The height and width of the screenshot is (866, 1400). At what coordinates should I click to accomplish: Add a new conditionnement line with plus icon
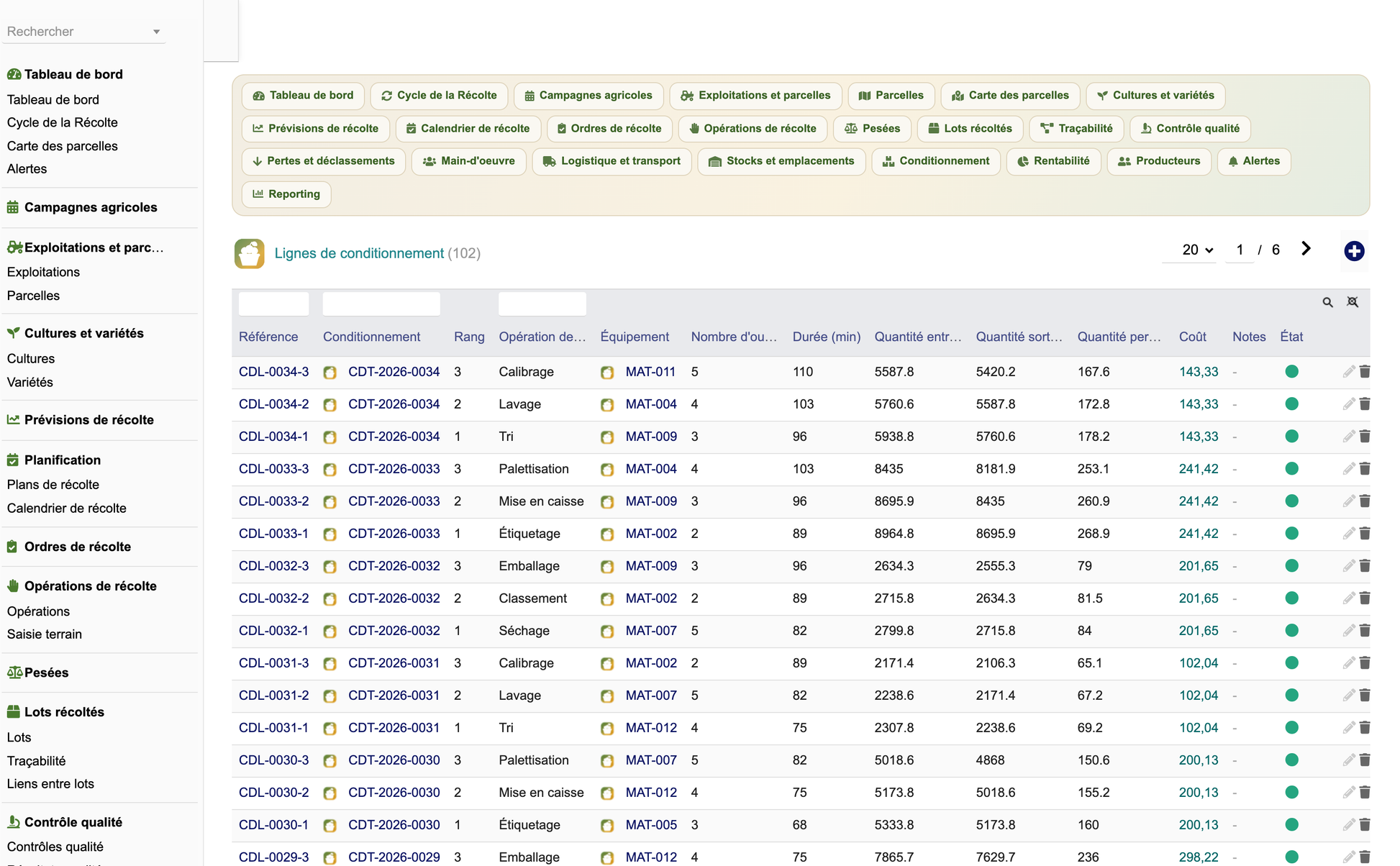tap(1354, 251)
